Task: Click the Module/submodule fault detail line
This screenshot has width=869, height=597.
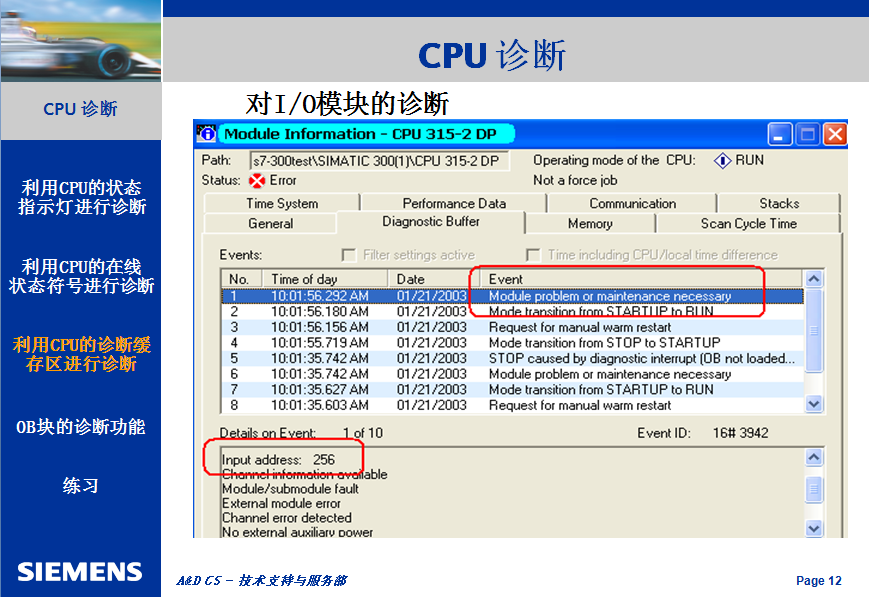Action: [x=290, y=489]
